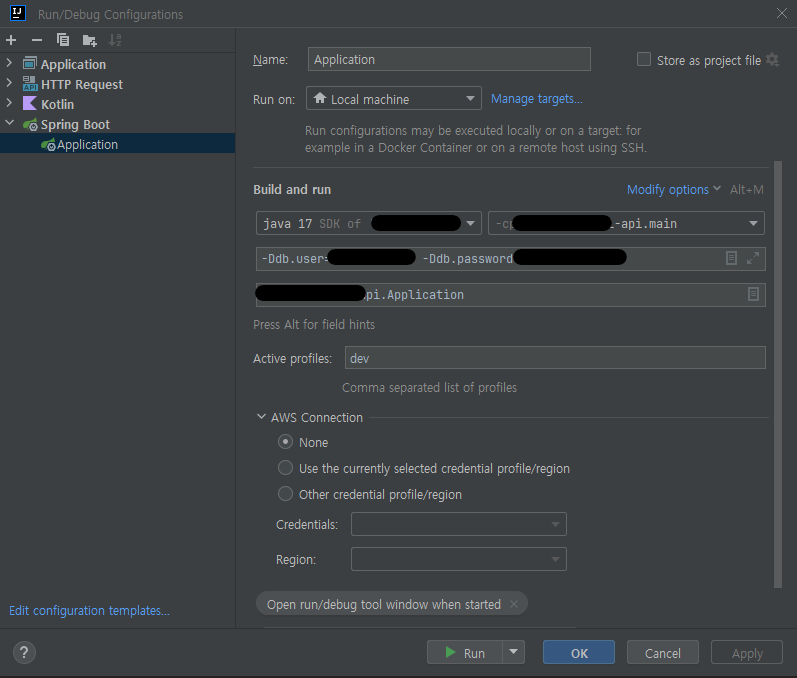Remove the 'Open run/debug tool window' tag
Viewport: 797px width, 678px height.
(514, 604)
